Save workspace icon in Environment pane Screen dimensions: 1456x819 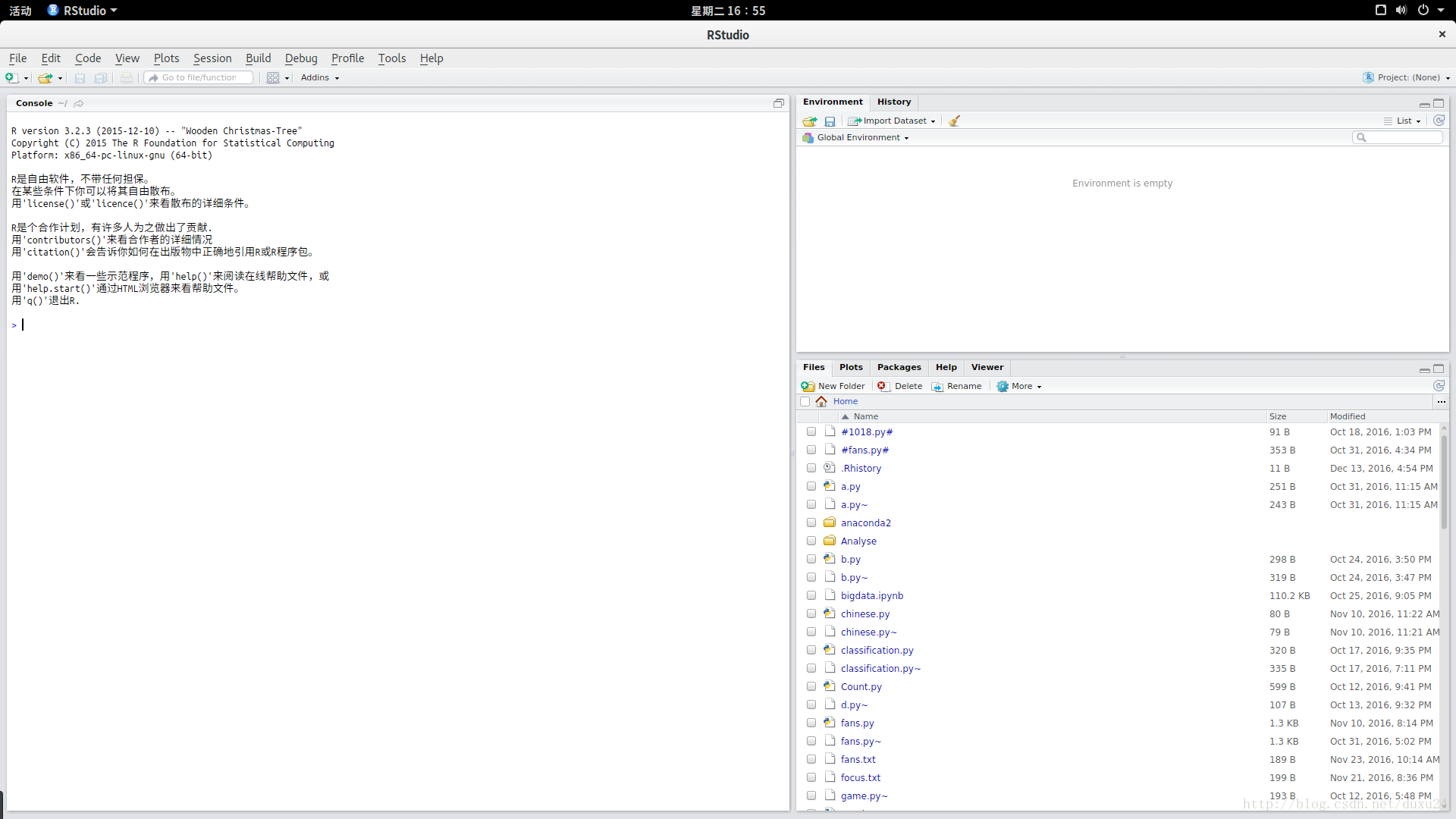coord(830,121)
